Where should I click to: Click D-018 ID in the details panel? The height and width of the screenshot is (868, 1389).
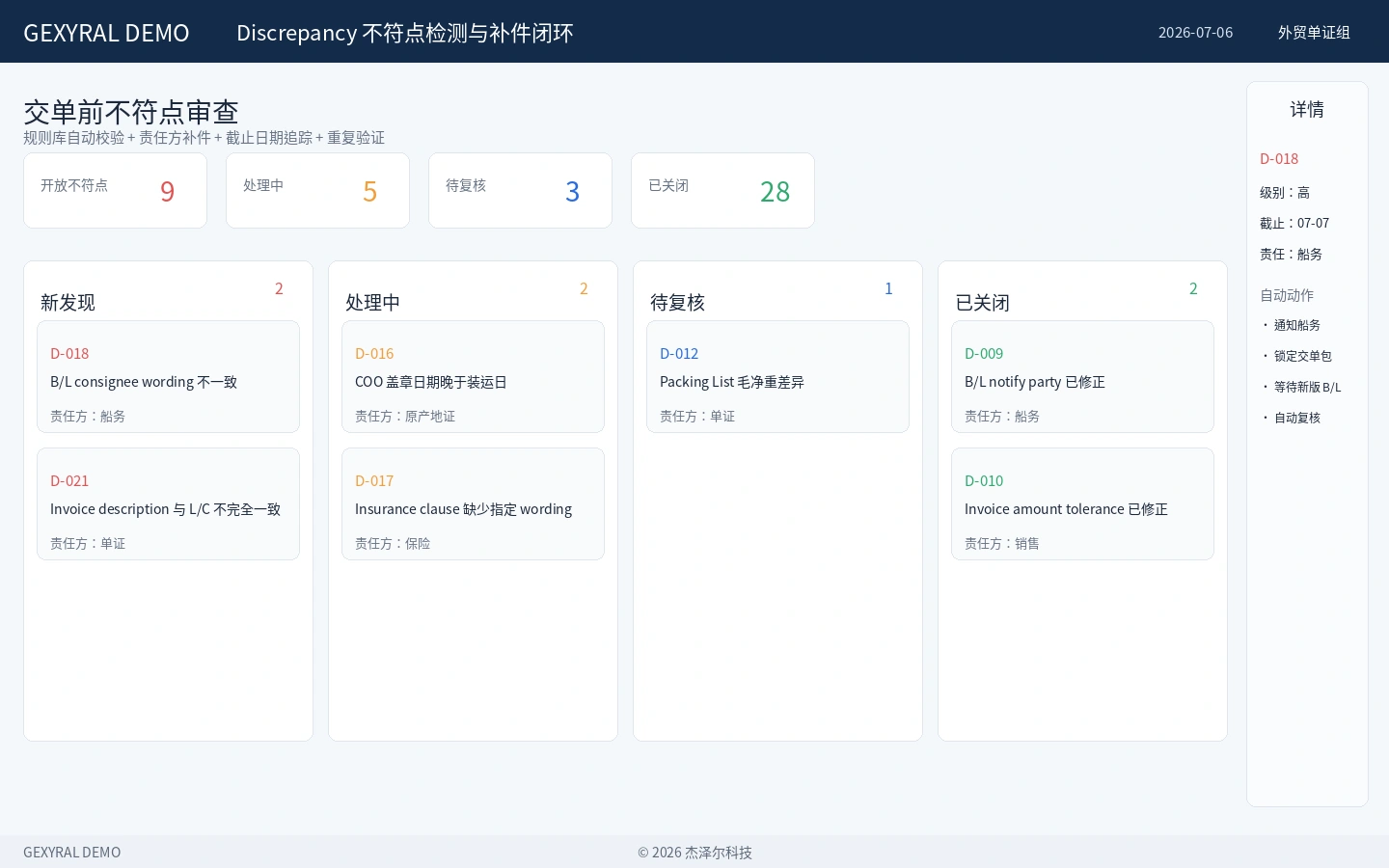click(1279, 159)
